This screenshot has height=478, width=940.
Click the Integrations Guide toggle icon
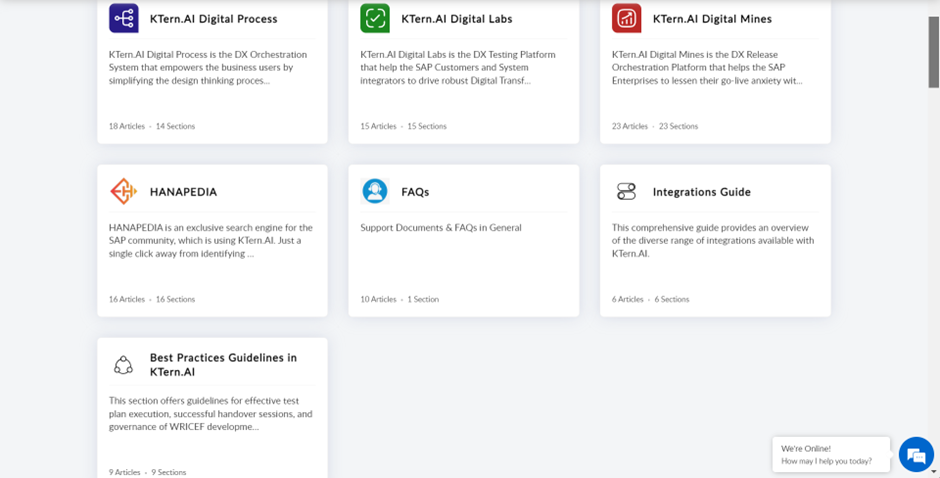[x=626, y=191]
